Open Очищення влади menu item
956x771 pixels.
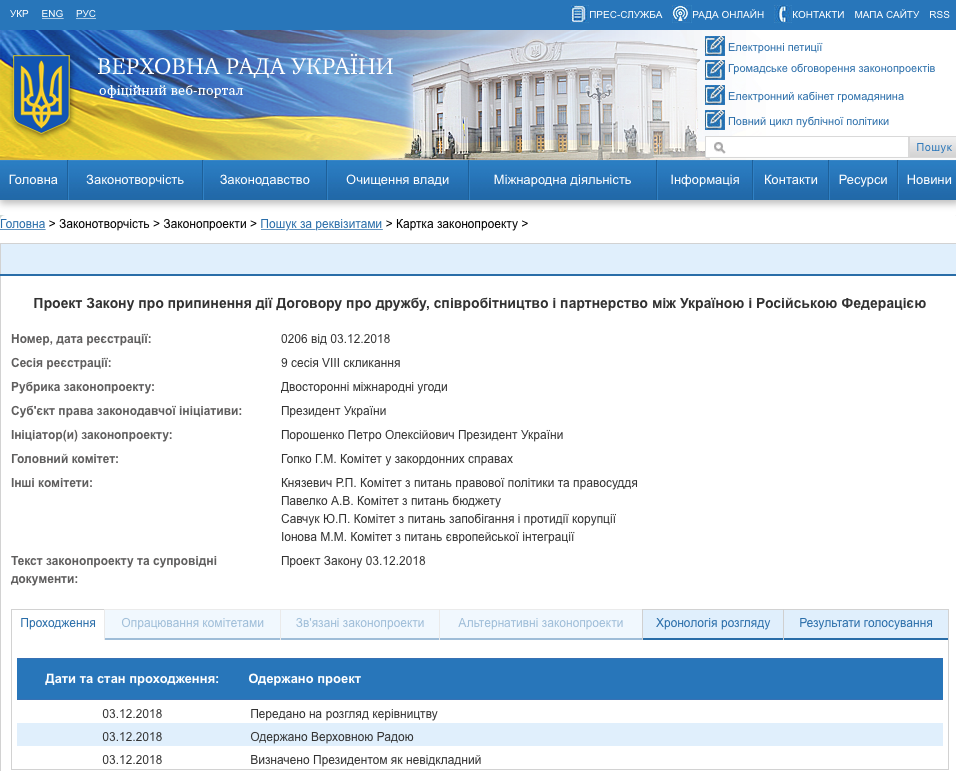pyautogui.click(x=398, y=180)
